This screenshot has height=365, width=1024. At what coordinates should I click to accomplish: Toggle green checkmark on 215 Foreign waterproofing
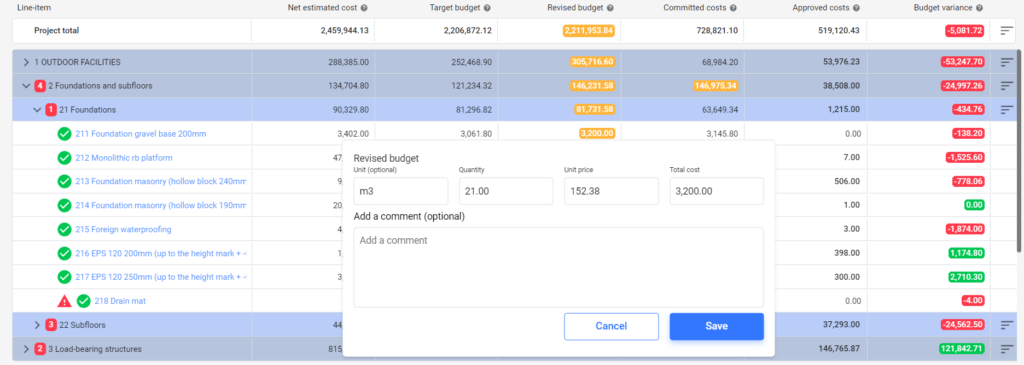64,229
